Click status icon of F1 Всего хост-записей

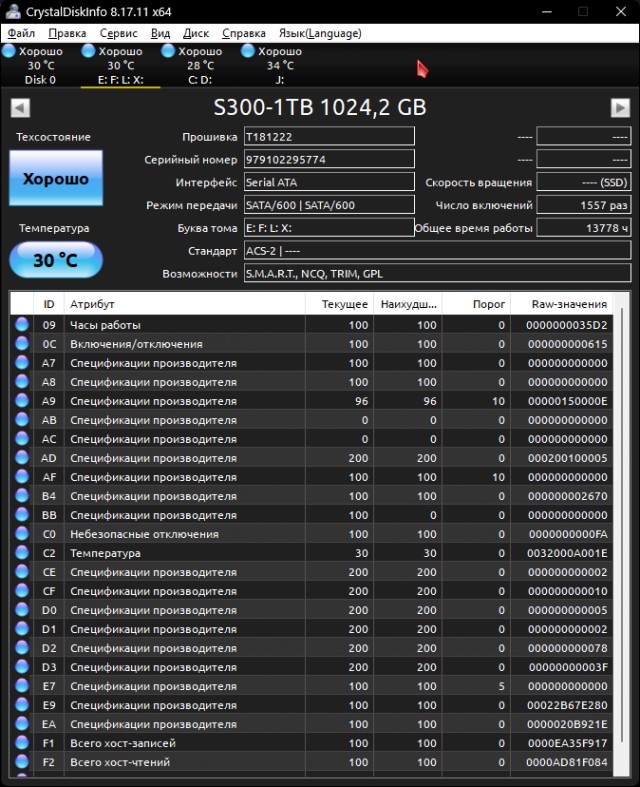(22, 743)
